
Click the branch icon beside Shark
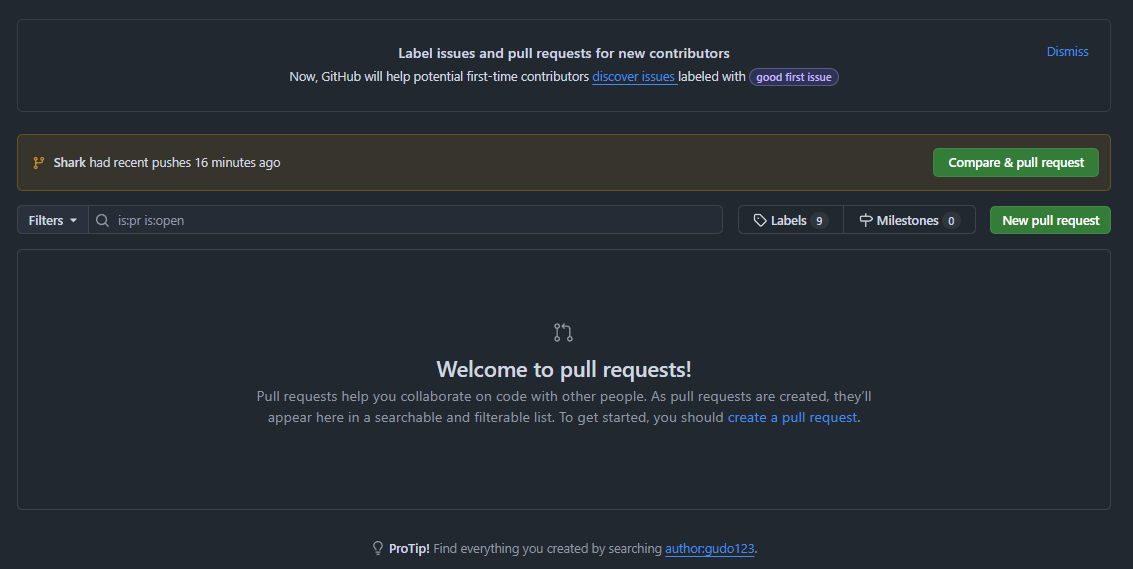coord(39,163)
